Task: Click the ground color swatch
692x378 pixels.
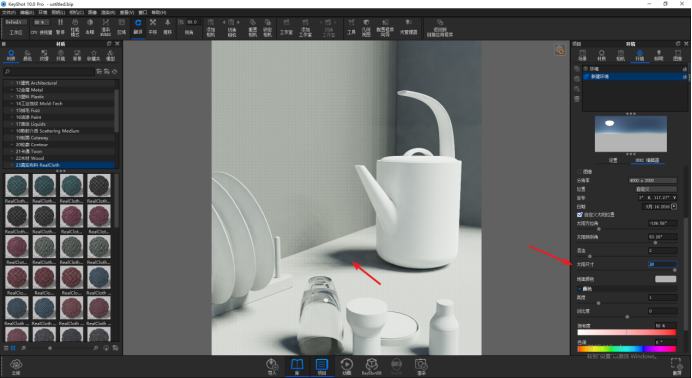Action: click(x=666, y=279)
